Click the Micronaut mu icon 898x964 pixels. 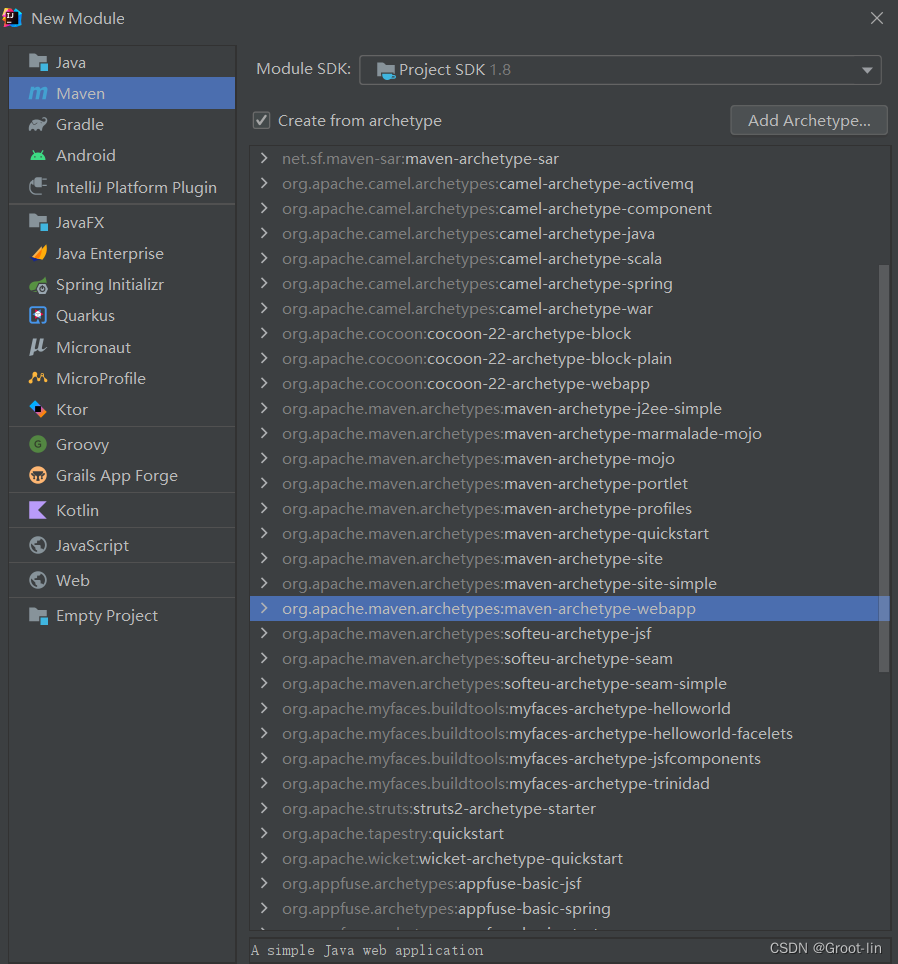[x=38, y=347]
